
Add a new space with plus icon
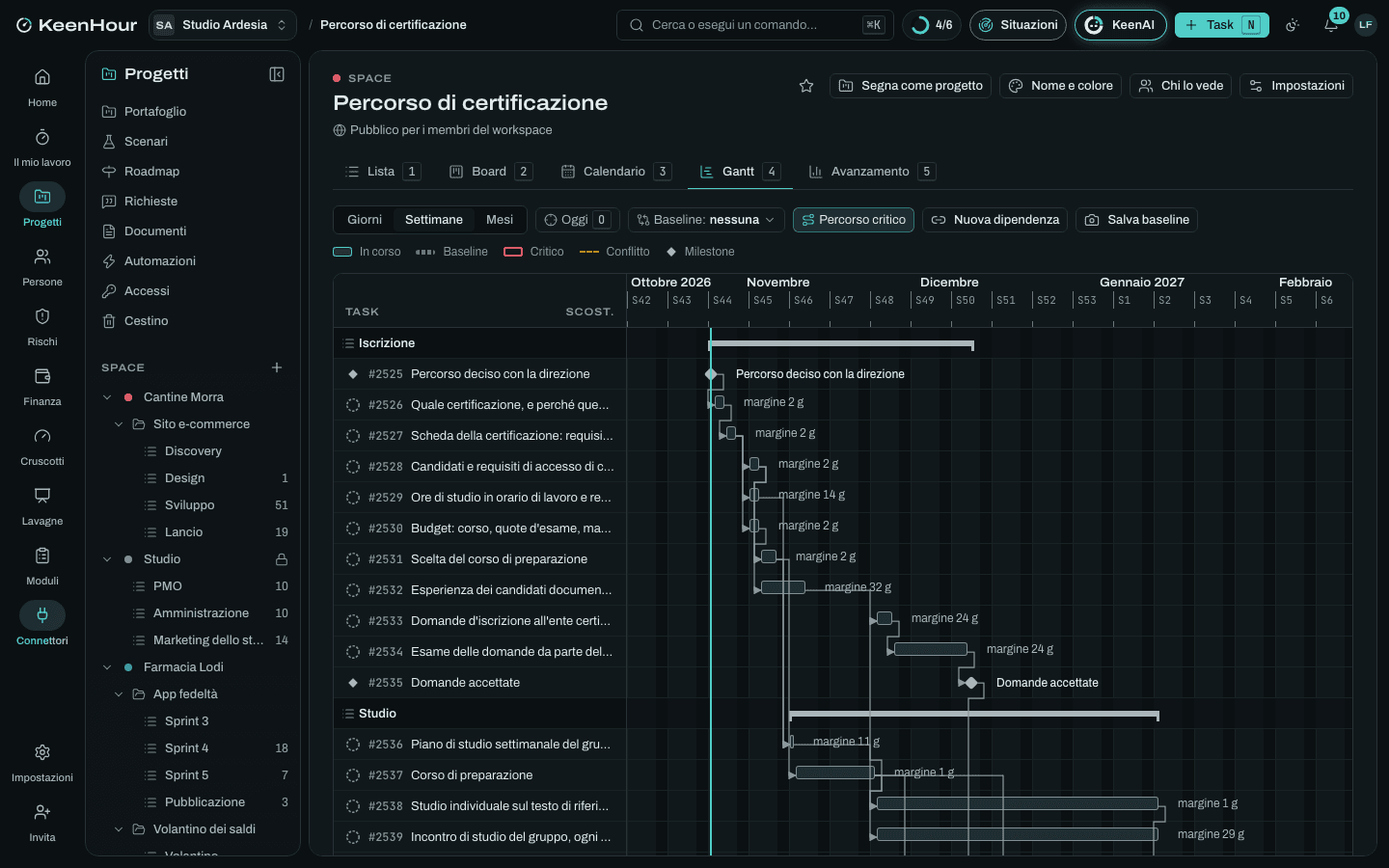(x=277, y=367)
